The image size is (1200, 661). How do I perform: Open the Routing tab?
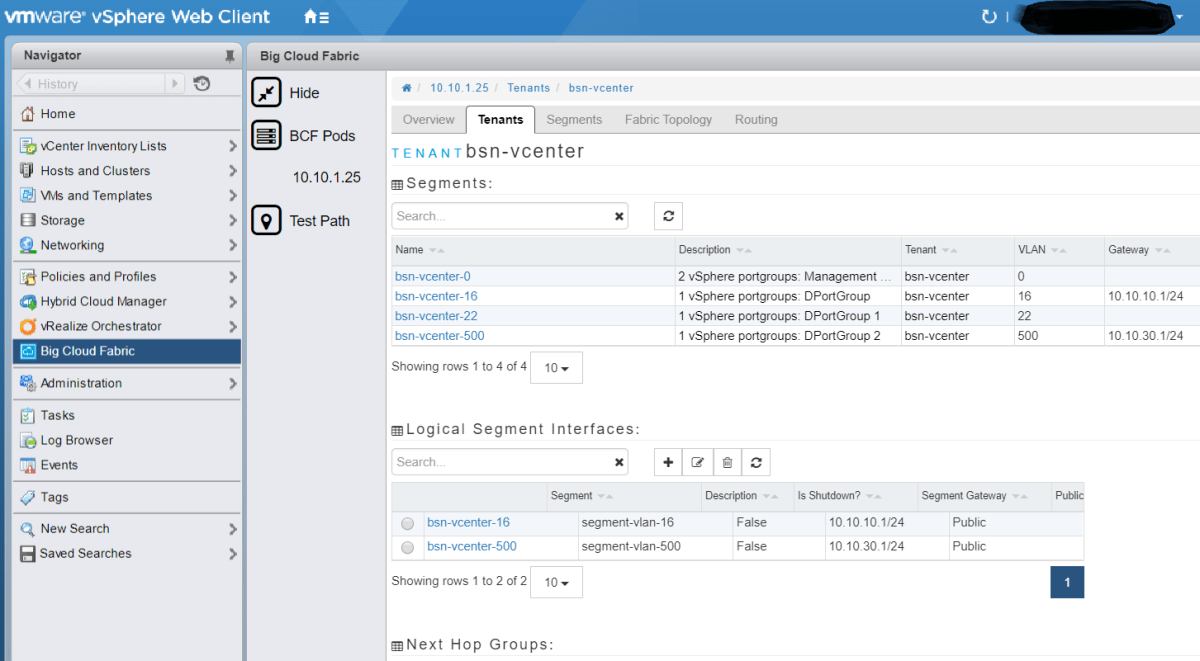[x=755, y=119]
